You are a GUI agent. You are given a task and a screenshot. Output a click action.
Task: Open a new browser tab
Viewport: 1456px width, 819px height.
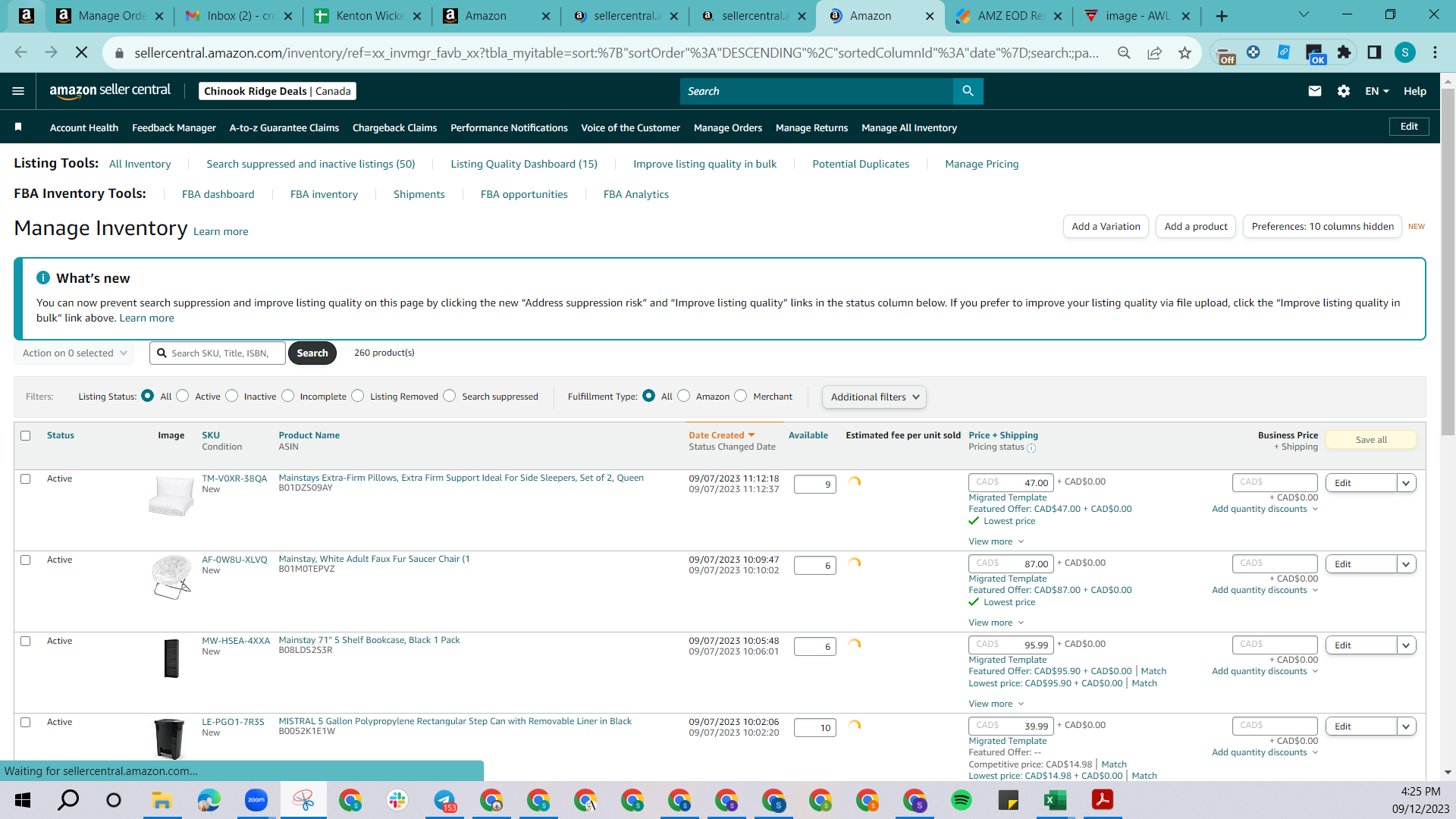1222,16
